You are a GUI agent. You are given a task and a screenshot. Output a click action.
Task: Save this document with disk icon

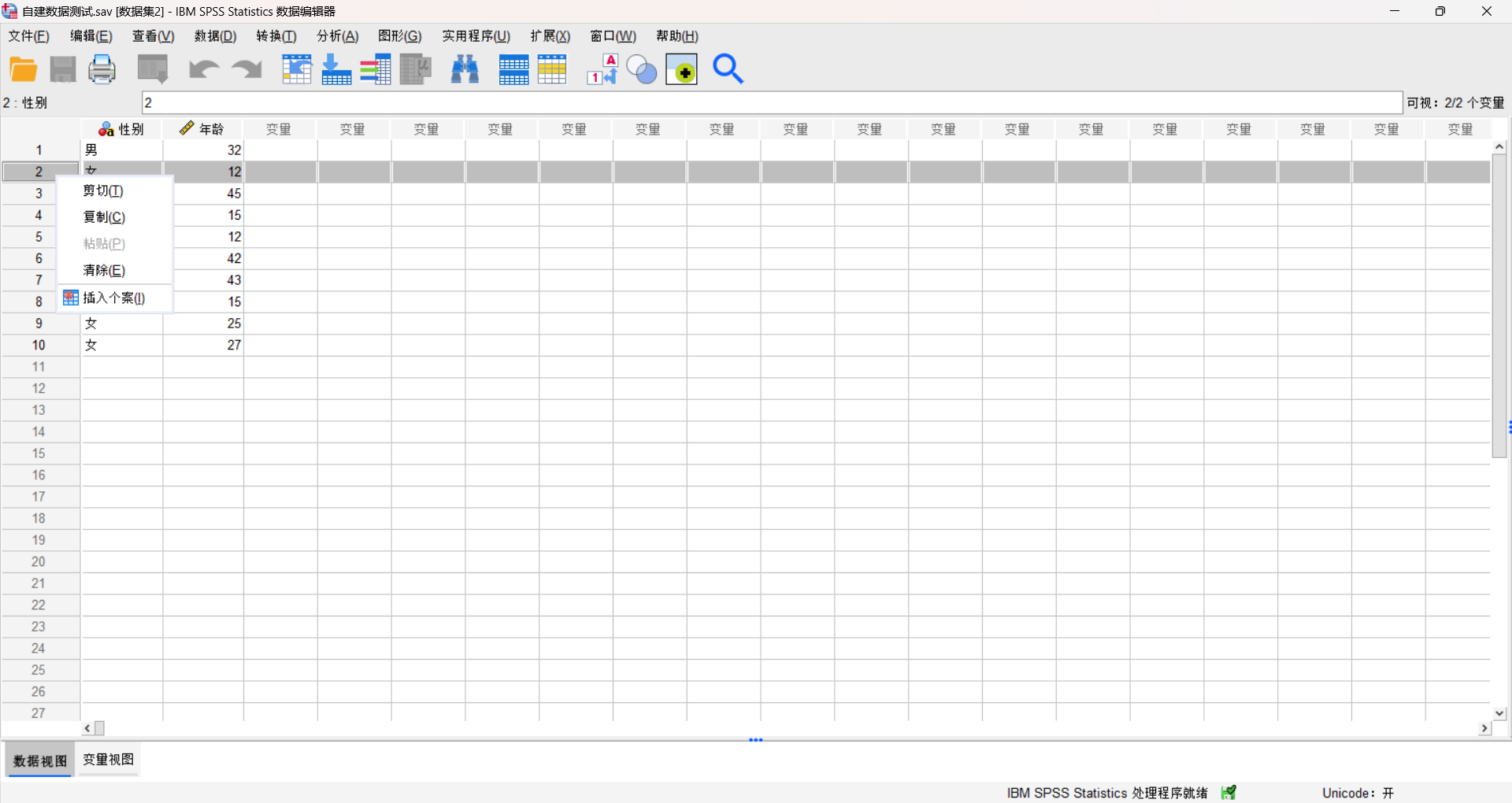[x=63, y=69]
